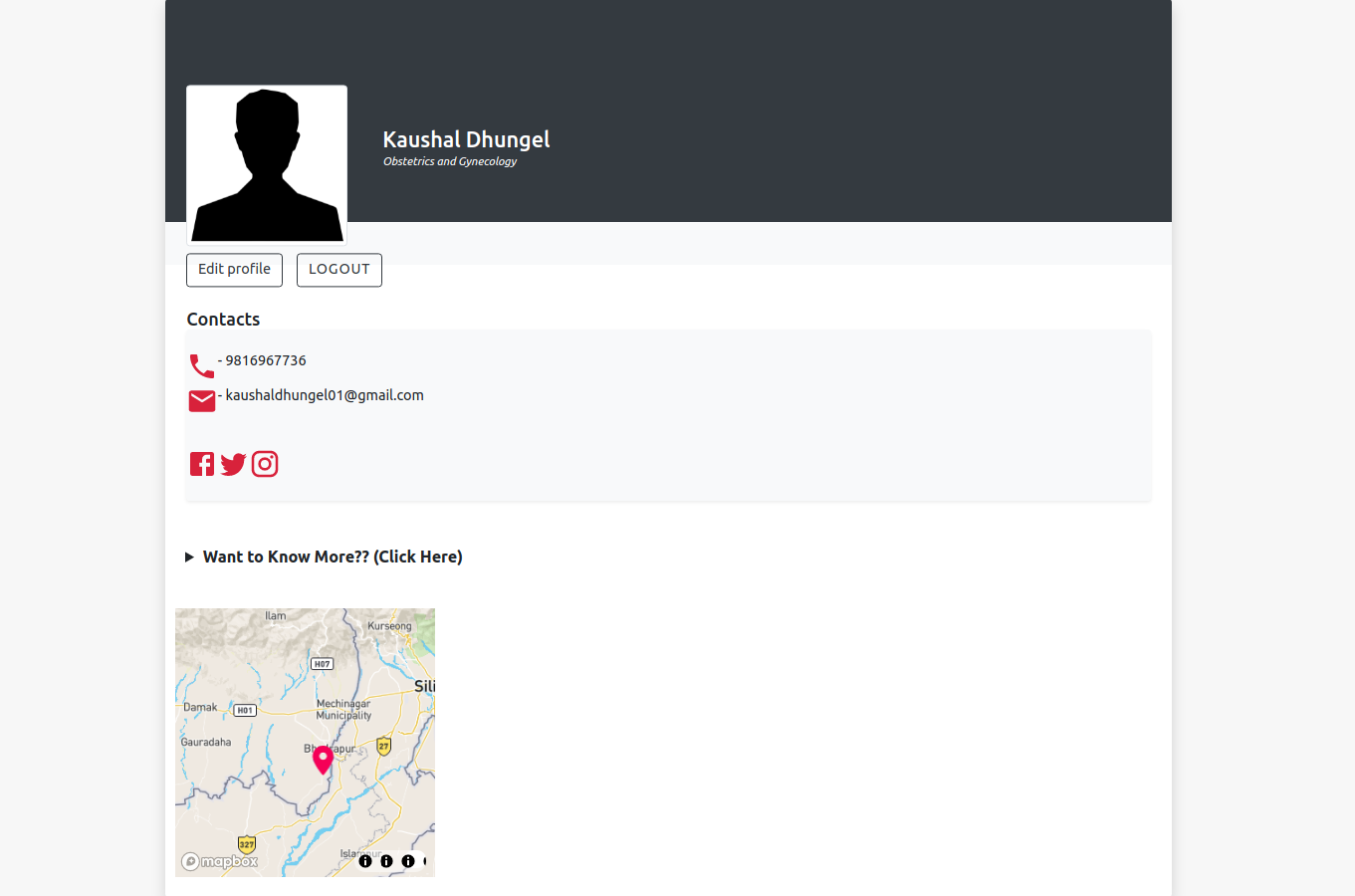1355x896 pixels.
Task: Open the Facebook profile icon
Action: pyautogui.click(x=202, y=464)
